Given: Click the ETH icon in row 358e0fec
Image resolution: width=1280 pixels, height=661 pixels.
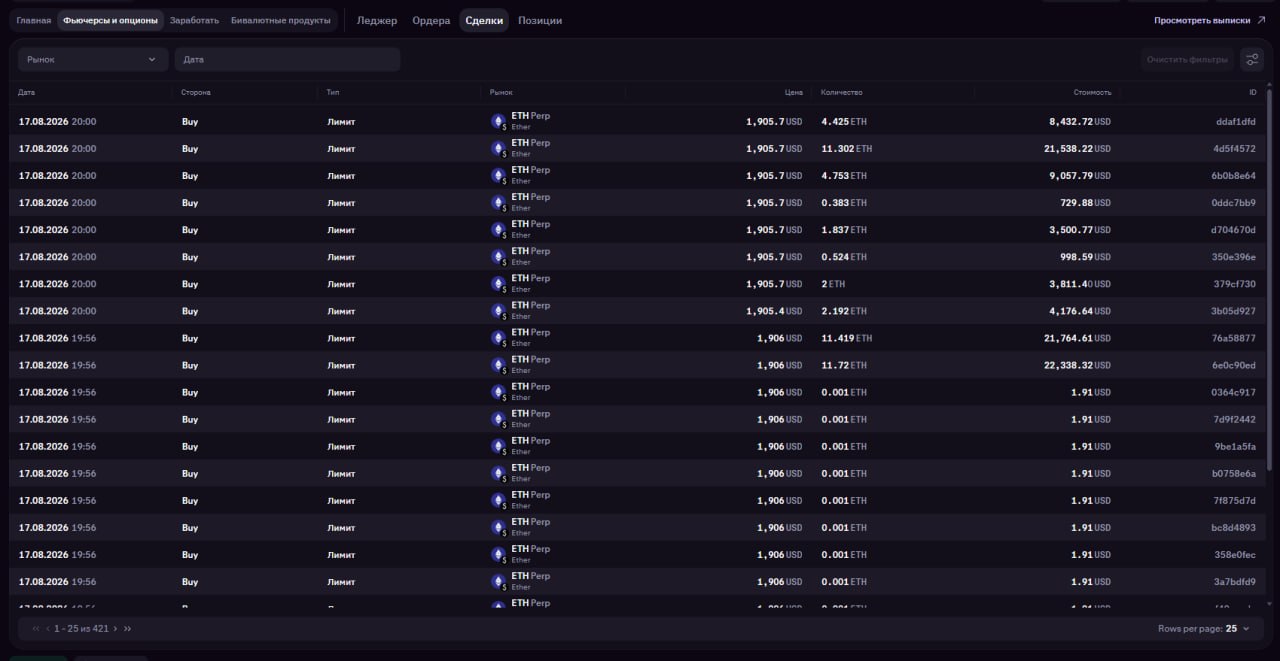Looking at the screenshot, I should (x=498, y=554).
